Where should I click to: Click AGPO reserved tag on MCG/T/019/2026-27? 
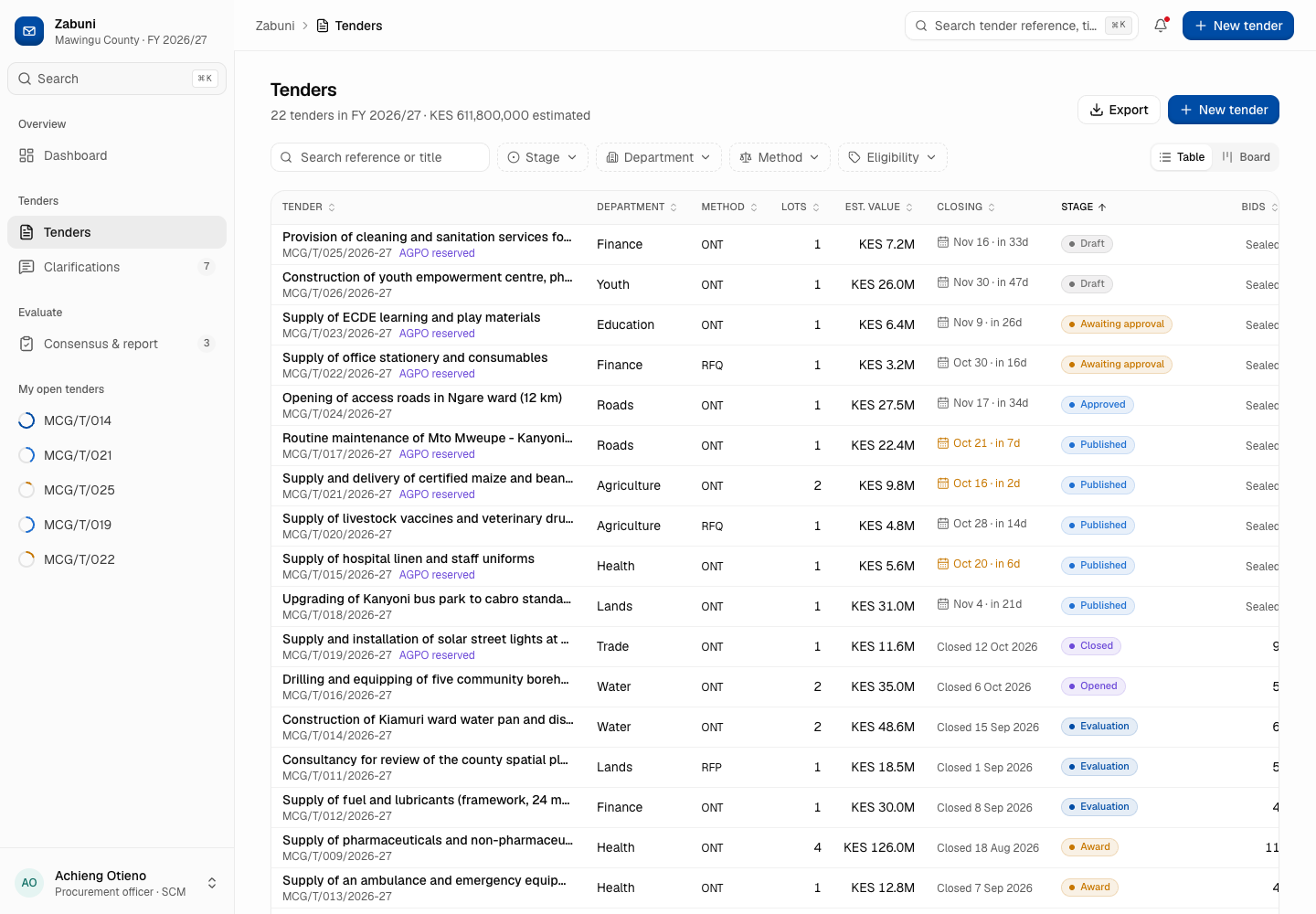437,655
